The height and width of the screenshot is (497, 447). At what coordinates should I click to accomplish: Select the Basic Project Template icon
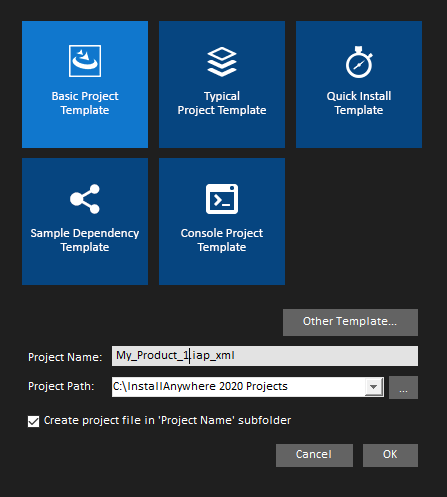[85, 61]
